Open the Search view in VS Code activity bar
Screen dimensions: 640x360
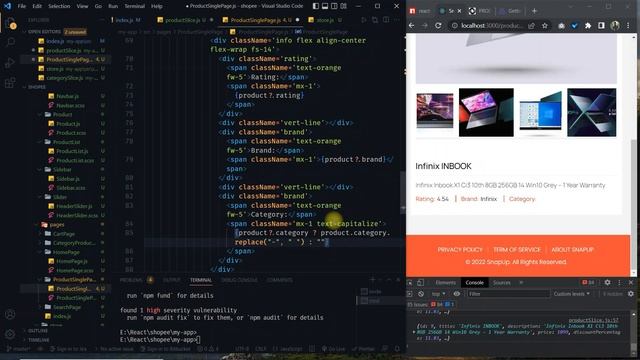point(11,42)
